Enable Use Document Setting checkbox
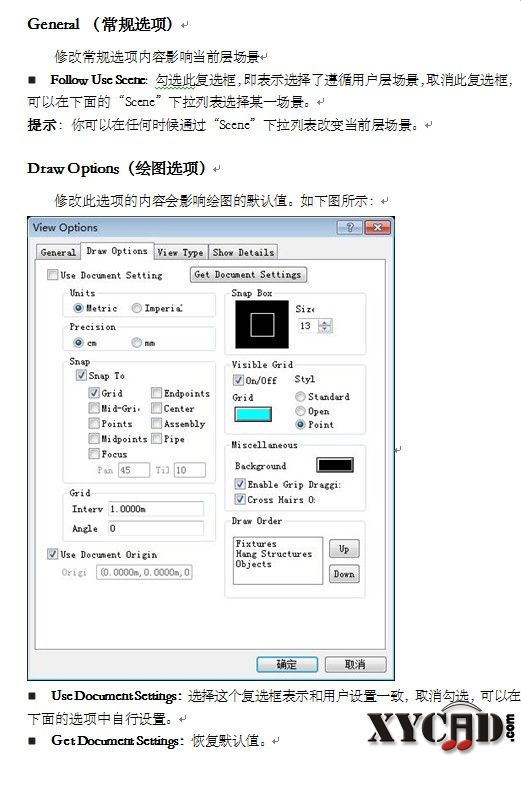The image size is (521, 788). pos(52,275)
